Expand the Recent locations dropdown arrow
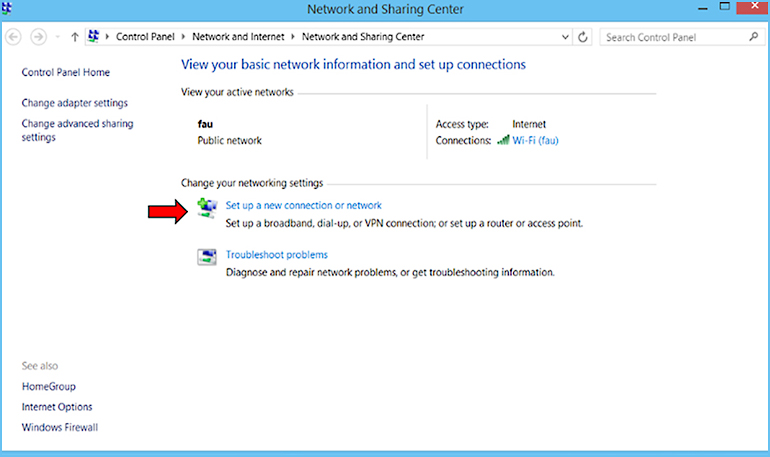This screenshot has width=770, height=457. click(57, 37)
